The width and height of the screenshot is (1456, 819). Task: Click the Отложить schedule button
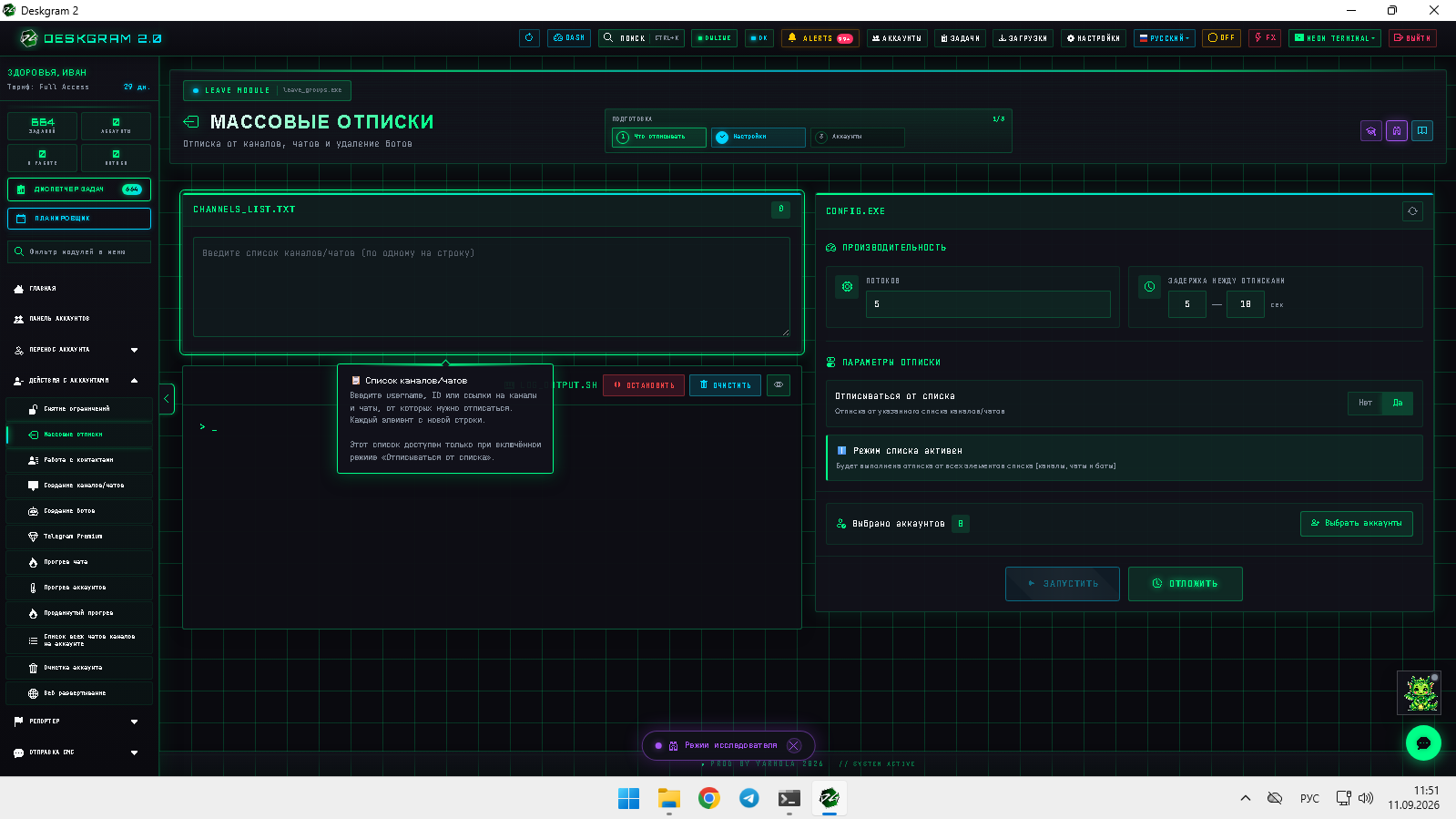pos(1185,584)
